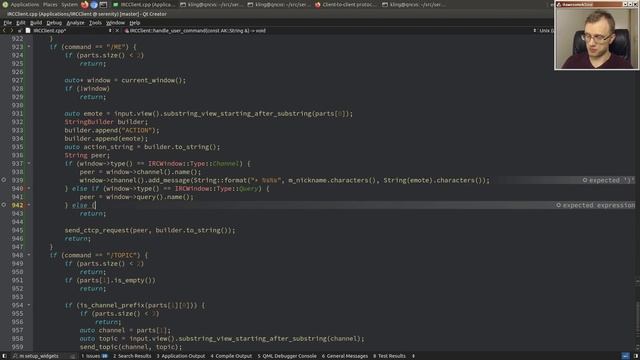
Task: Click the StringBuilder builder declaration
Action: point(106,122)
